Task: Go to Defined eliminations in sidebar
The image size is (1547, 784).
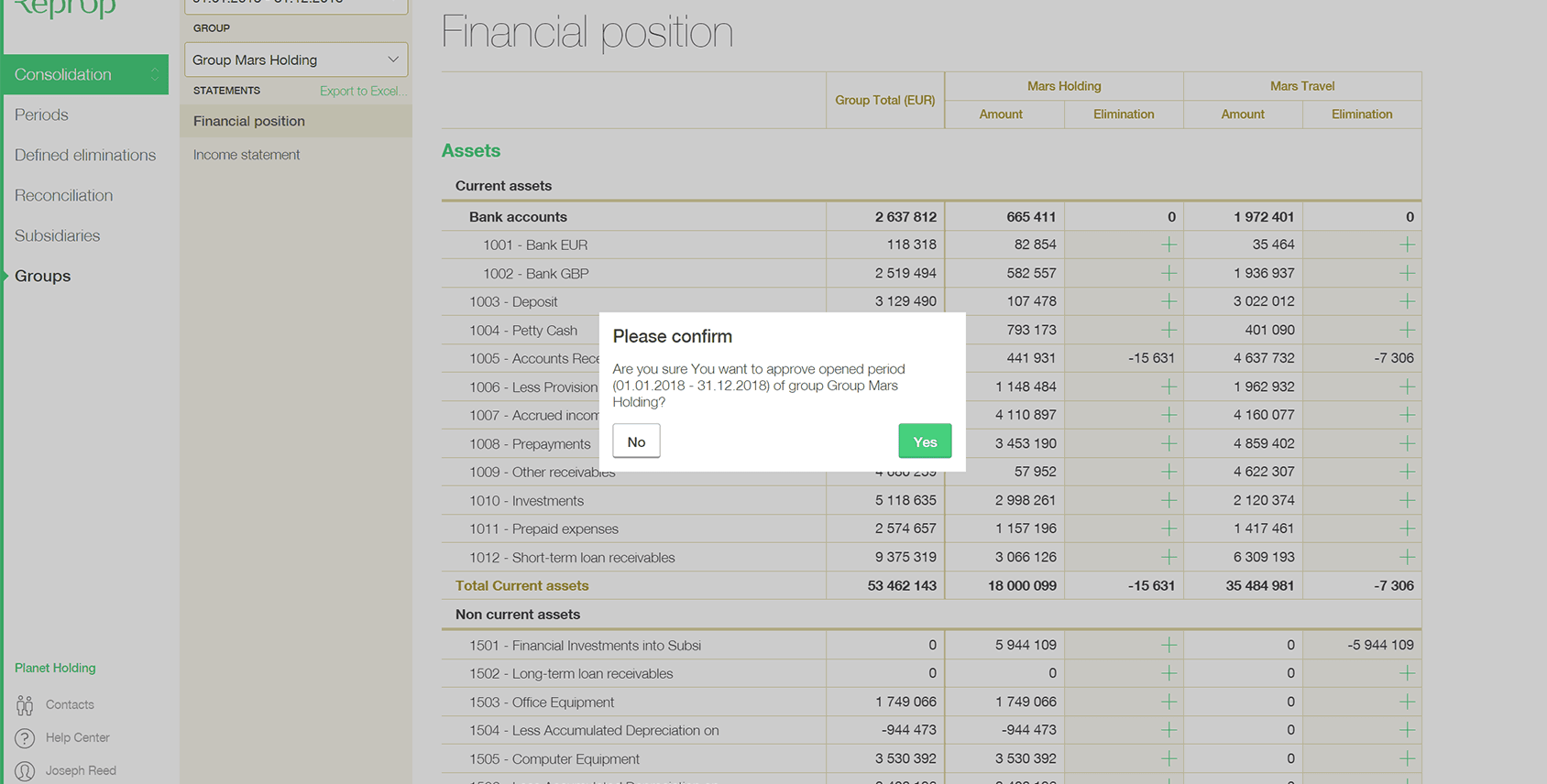Action: 85,155
